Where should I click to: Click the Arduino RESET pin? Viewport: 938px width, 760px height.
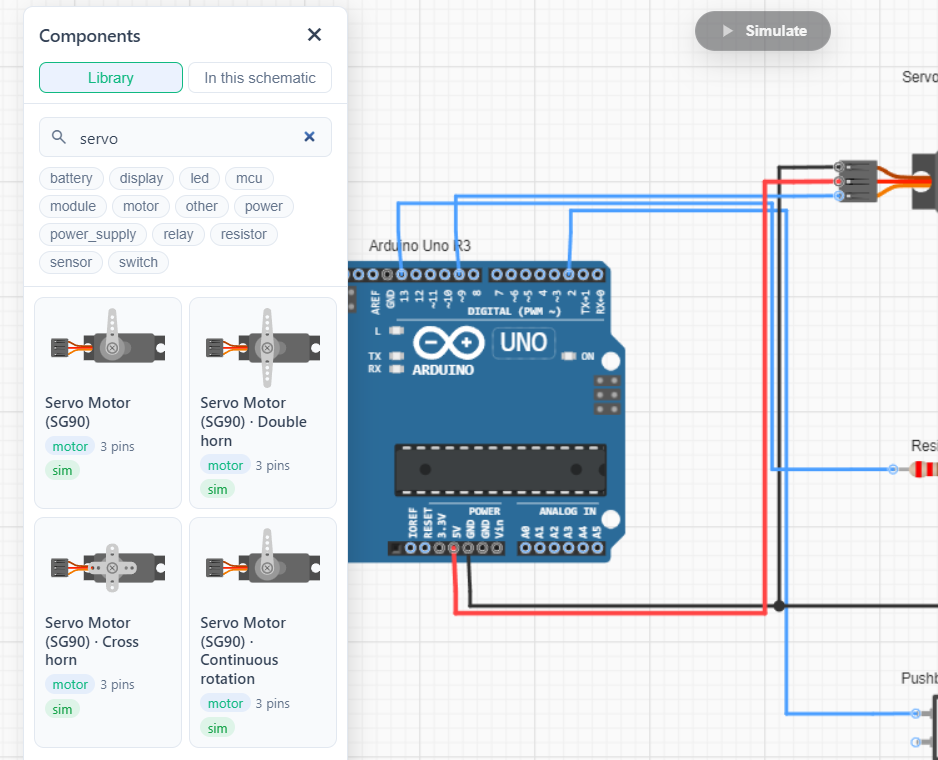[x=425, y=548]
